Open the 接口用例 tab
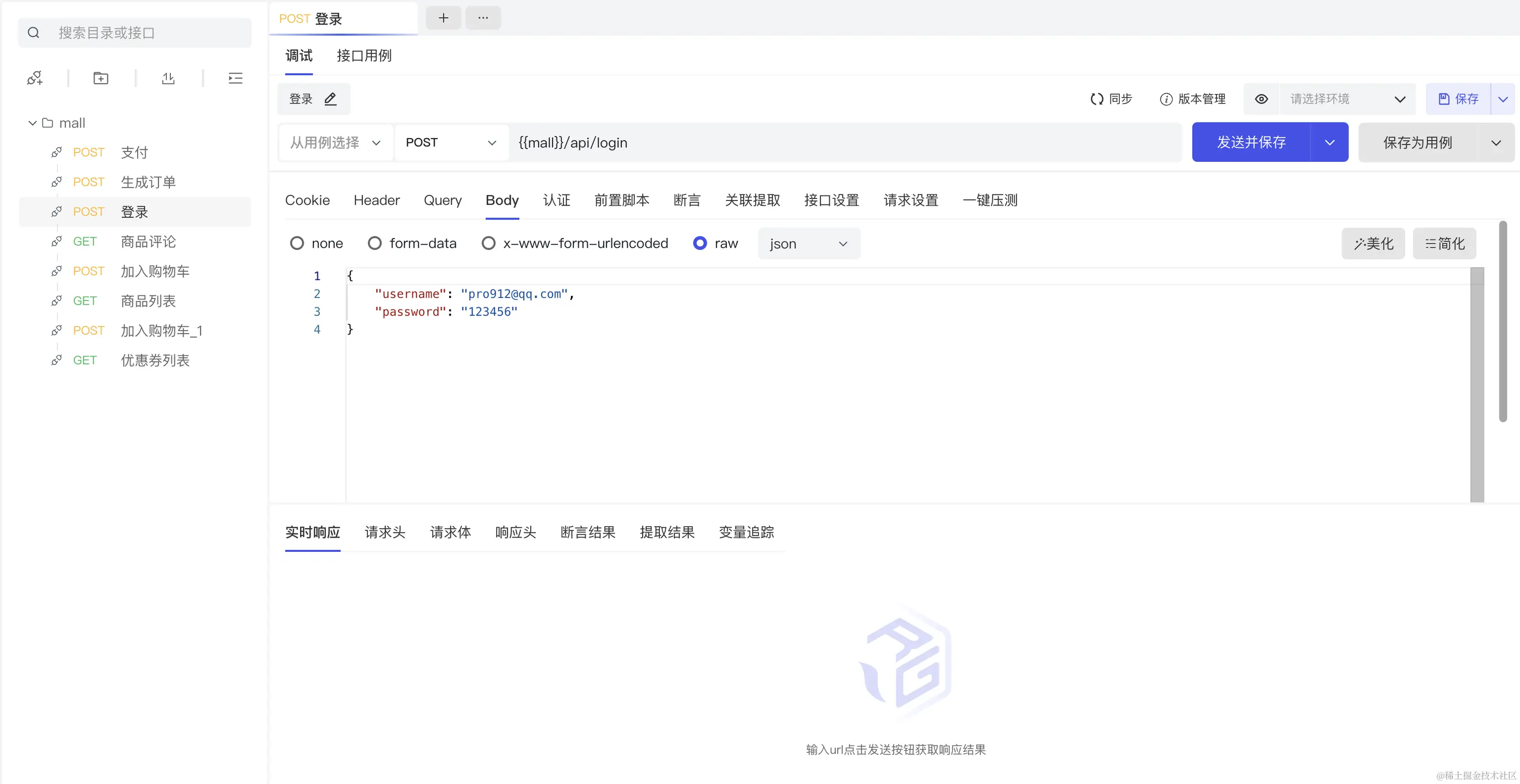 pos(364,56)
